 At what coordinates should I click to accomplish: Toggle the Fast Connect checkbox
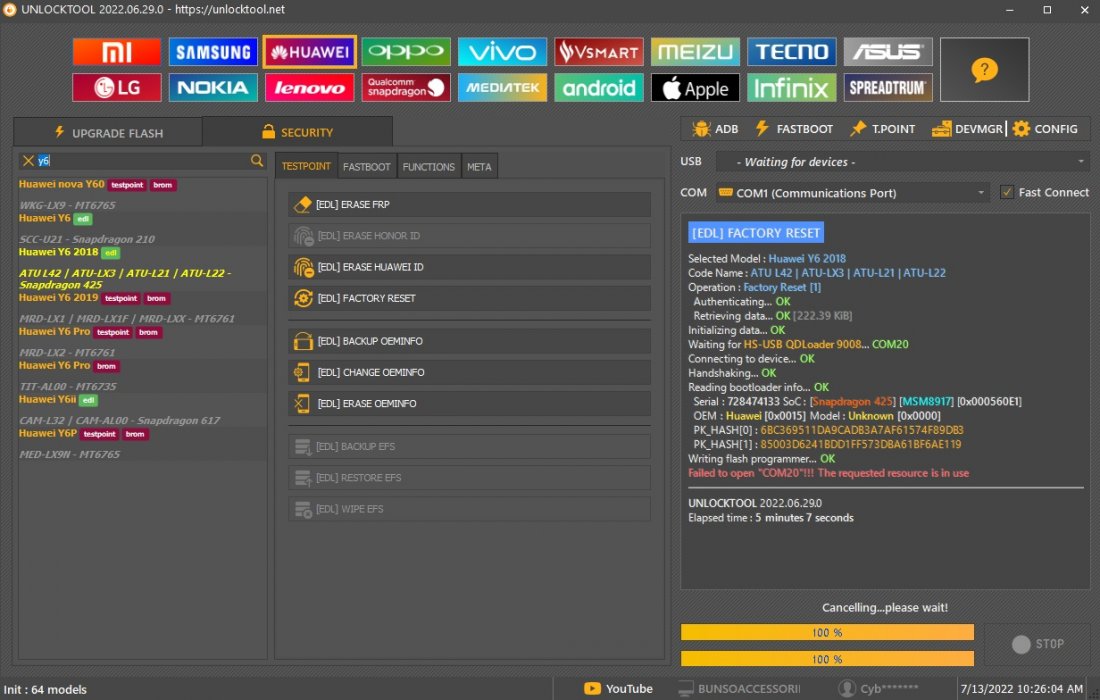(1007, 192)
